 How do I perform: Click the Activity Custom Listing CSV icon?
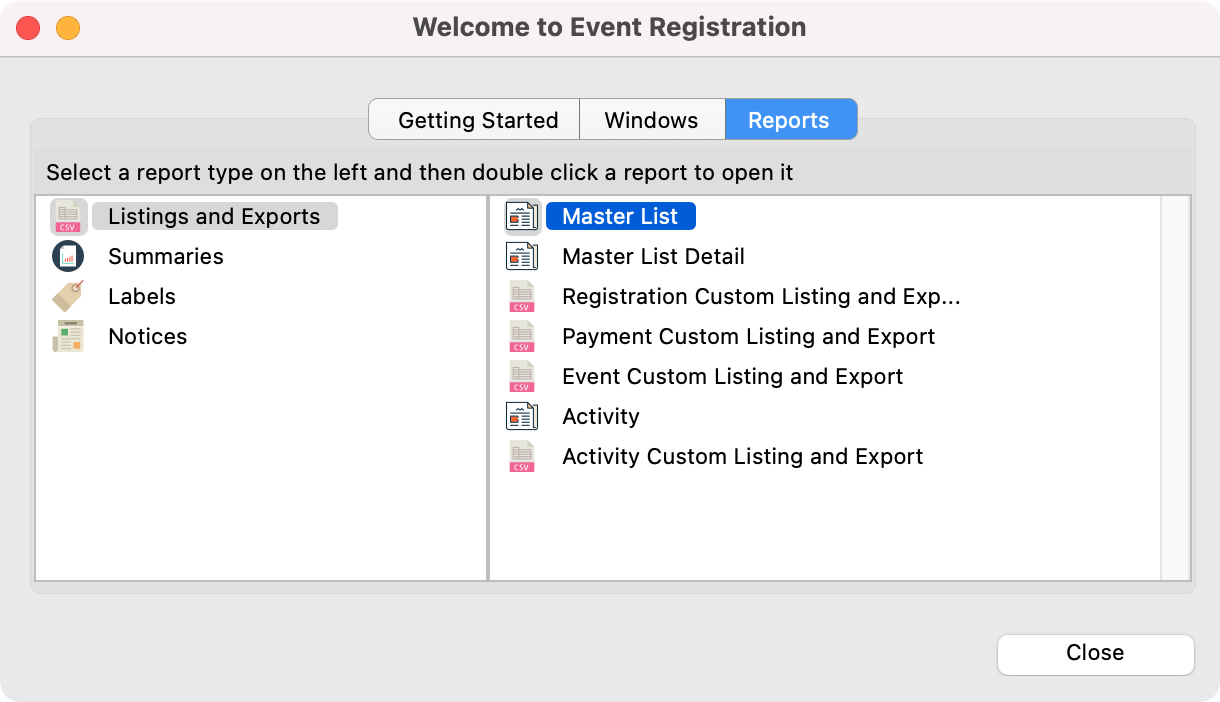[x=522, y=457]
